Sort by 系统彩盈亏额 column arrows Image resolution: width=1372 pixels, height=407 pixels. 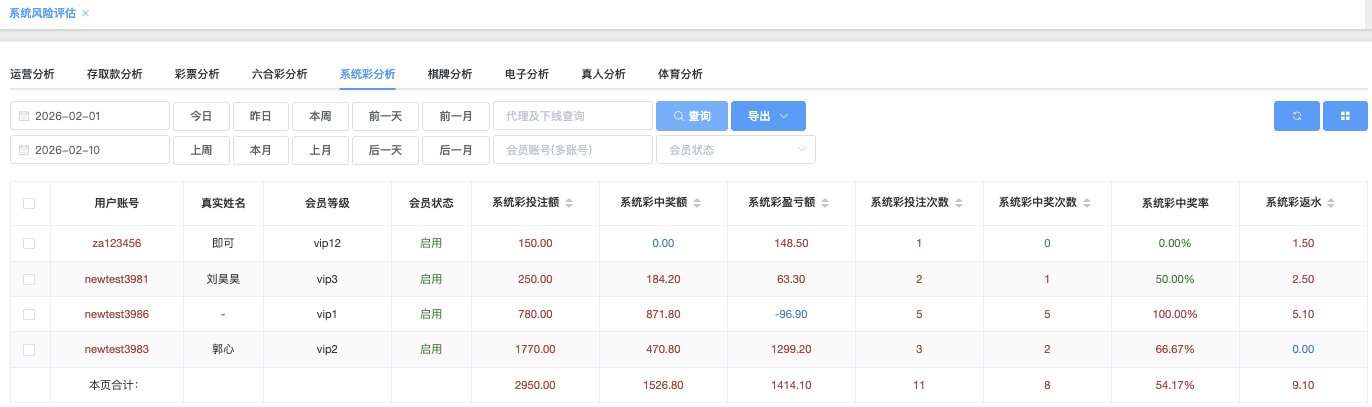click(x=825, y=203)
